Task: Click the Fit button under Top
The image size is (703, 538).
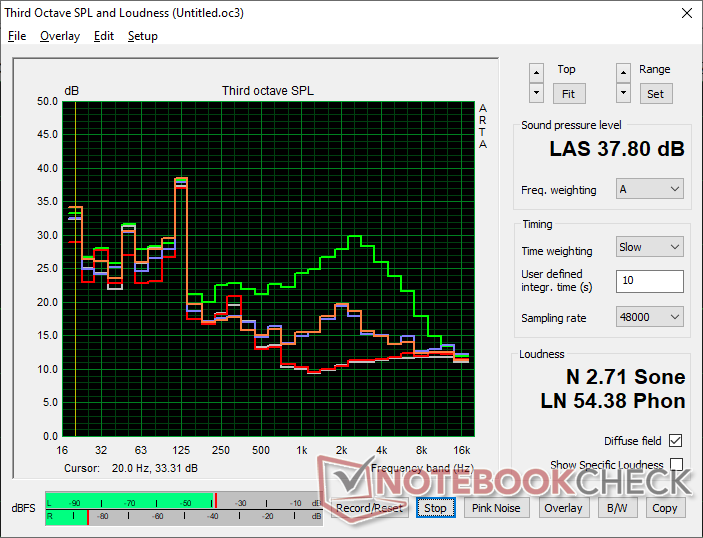Action: coord(567,93)
